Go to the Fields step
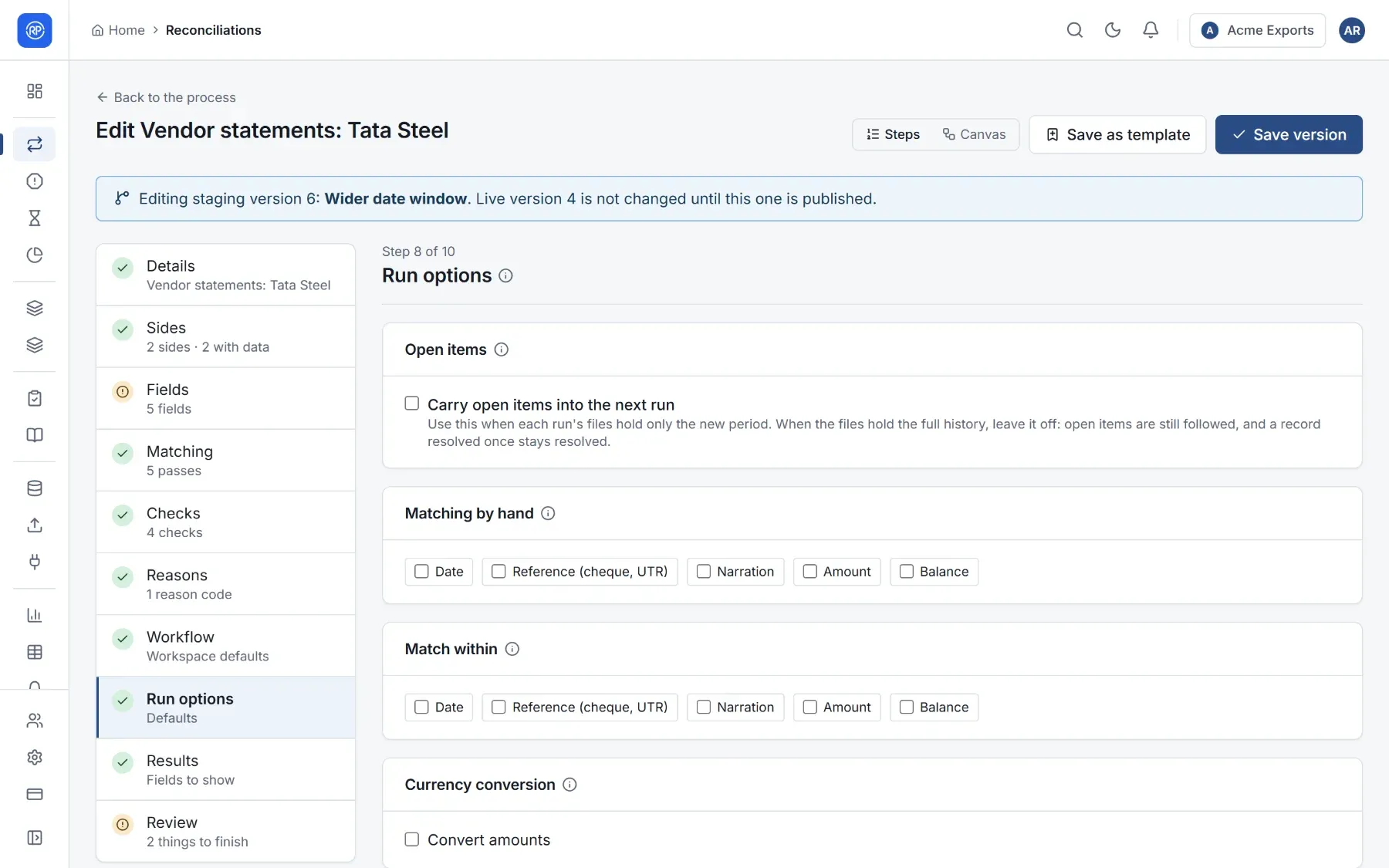 tap(225, 398)
